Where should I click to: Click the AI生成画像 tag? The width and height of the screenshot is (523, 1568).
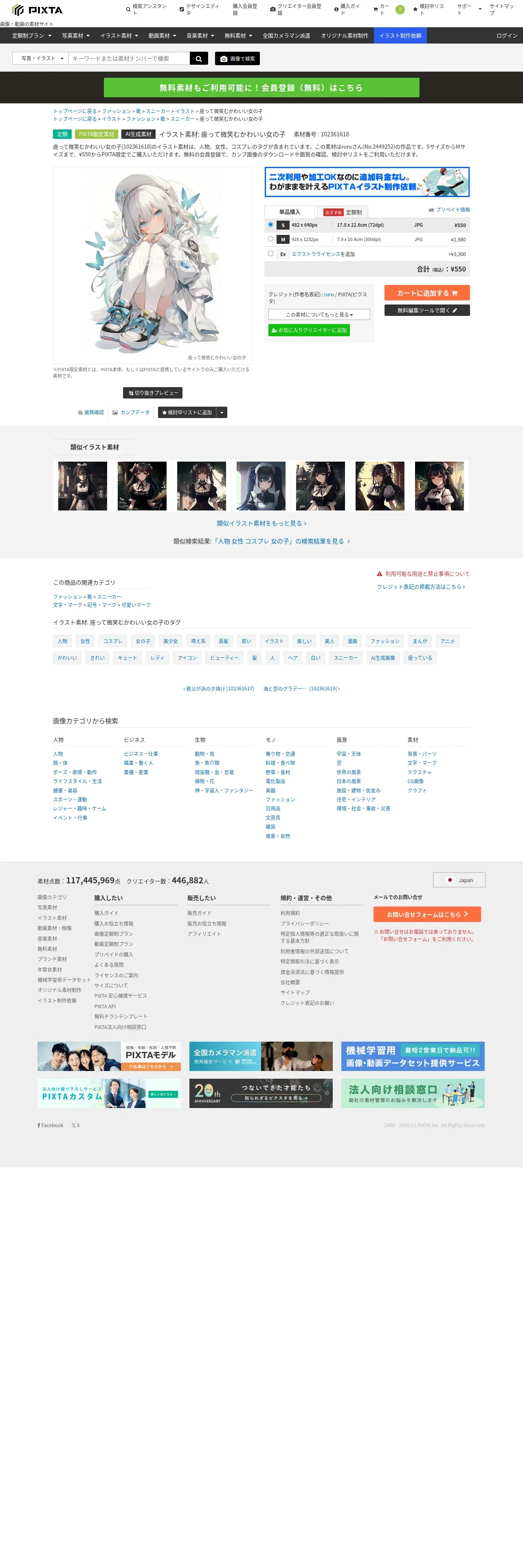383,658
